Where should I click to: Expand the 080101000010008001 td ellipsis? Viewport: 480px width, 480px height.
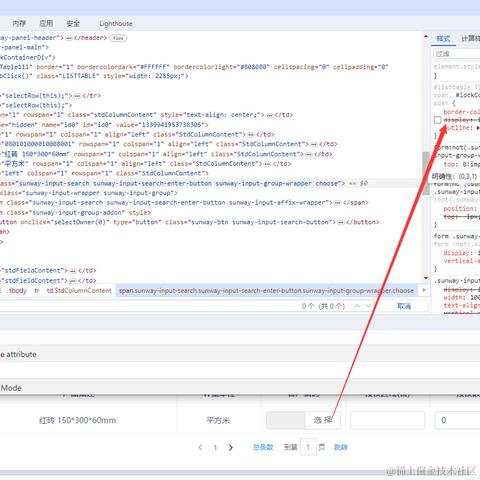314,144
